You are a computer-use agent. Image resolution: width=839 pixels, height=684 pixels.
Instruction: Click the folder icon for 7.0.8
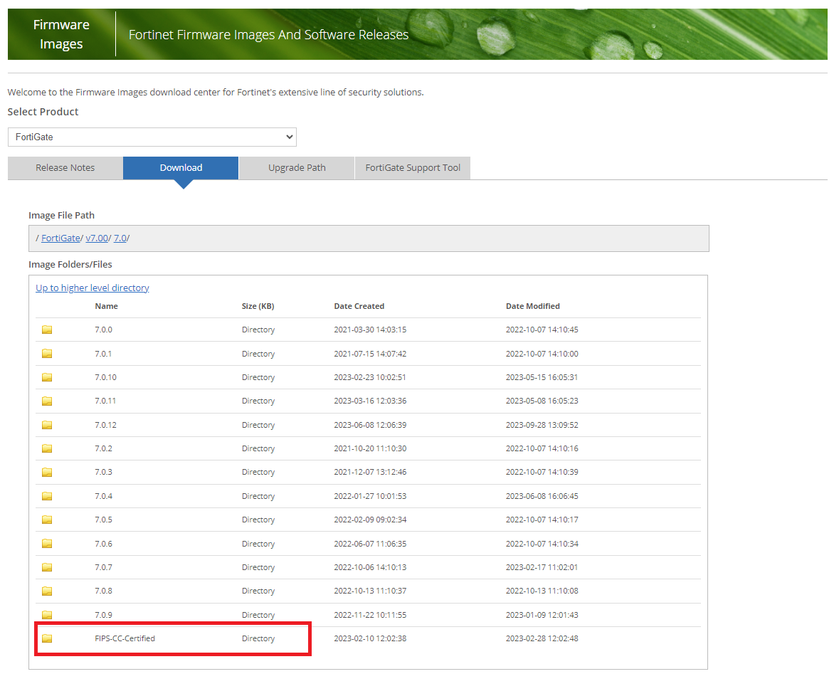click(47, 591)
